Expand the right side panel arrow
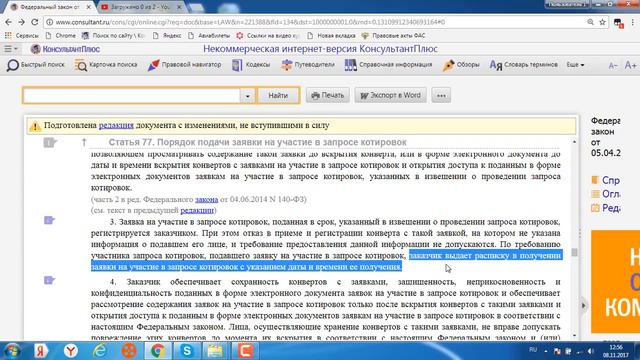 point(584,305)
